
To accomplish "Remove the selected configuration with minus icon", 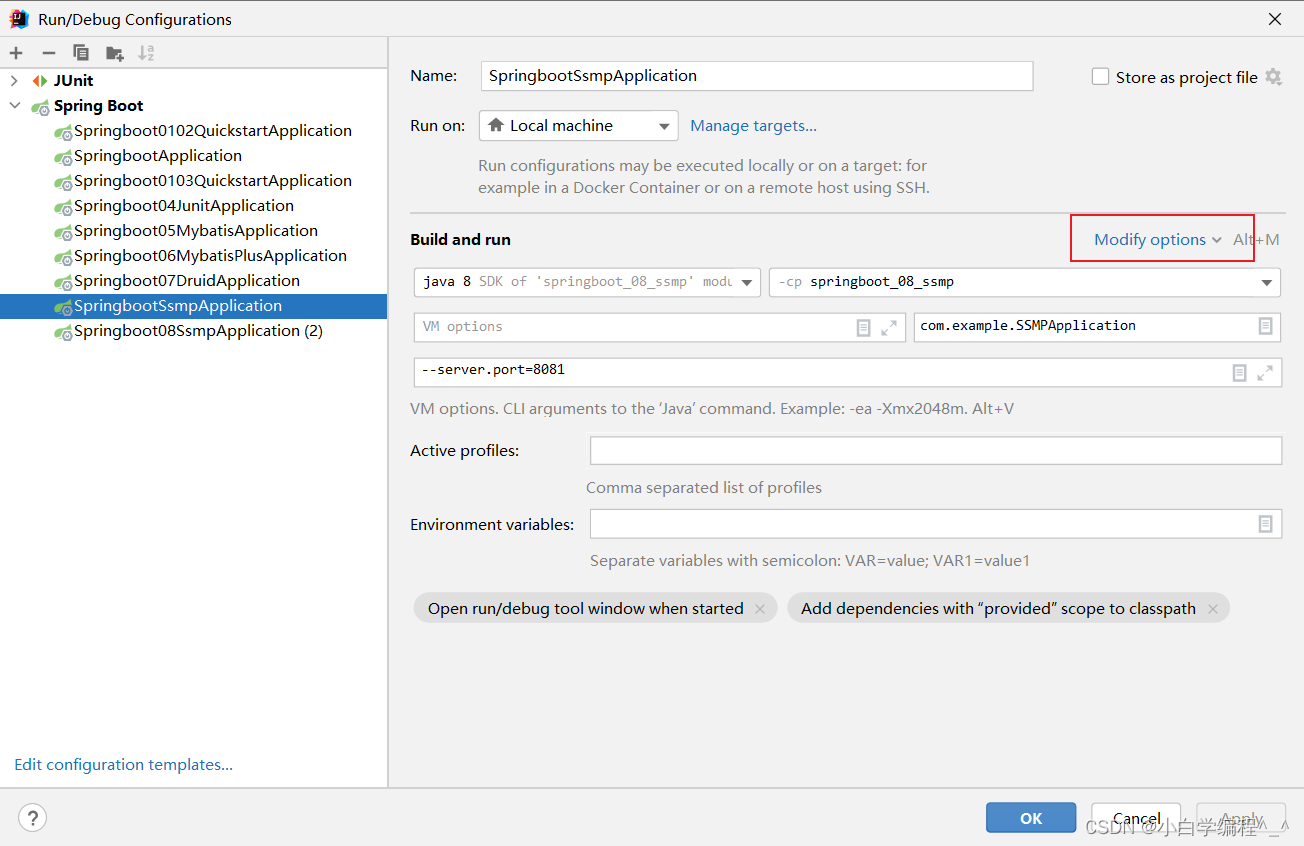I will 48,53.
